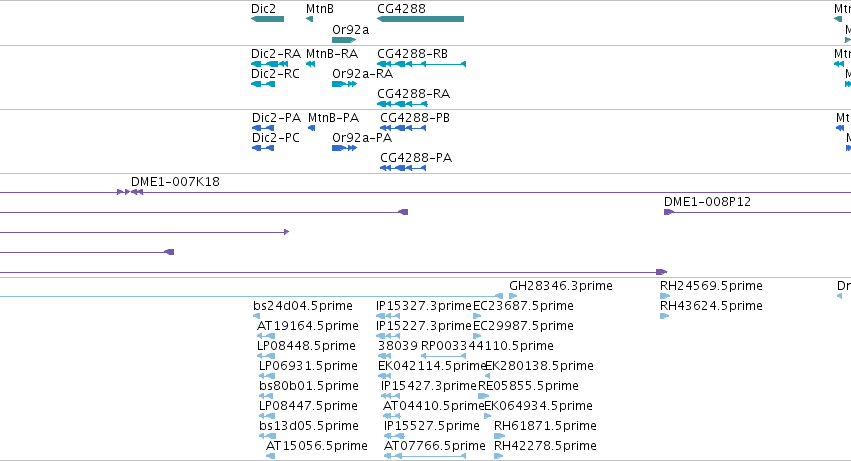Select the Or92a gene bar
Image resolution: width=851 pixels, height=461 pixels.
pos(344,40)
